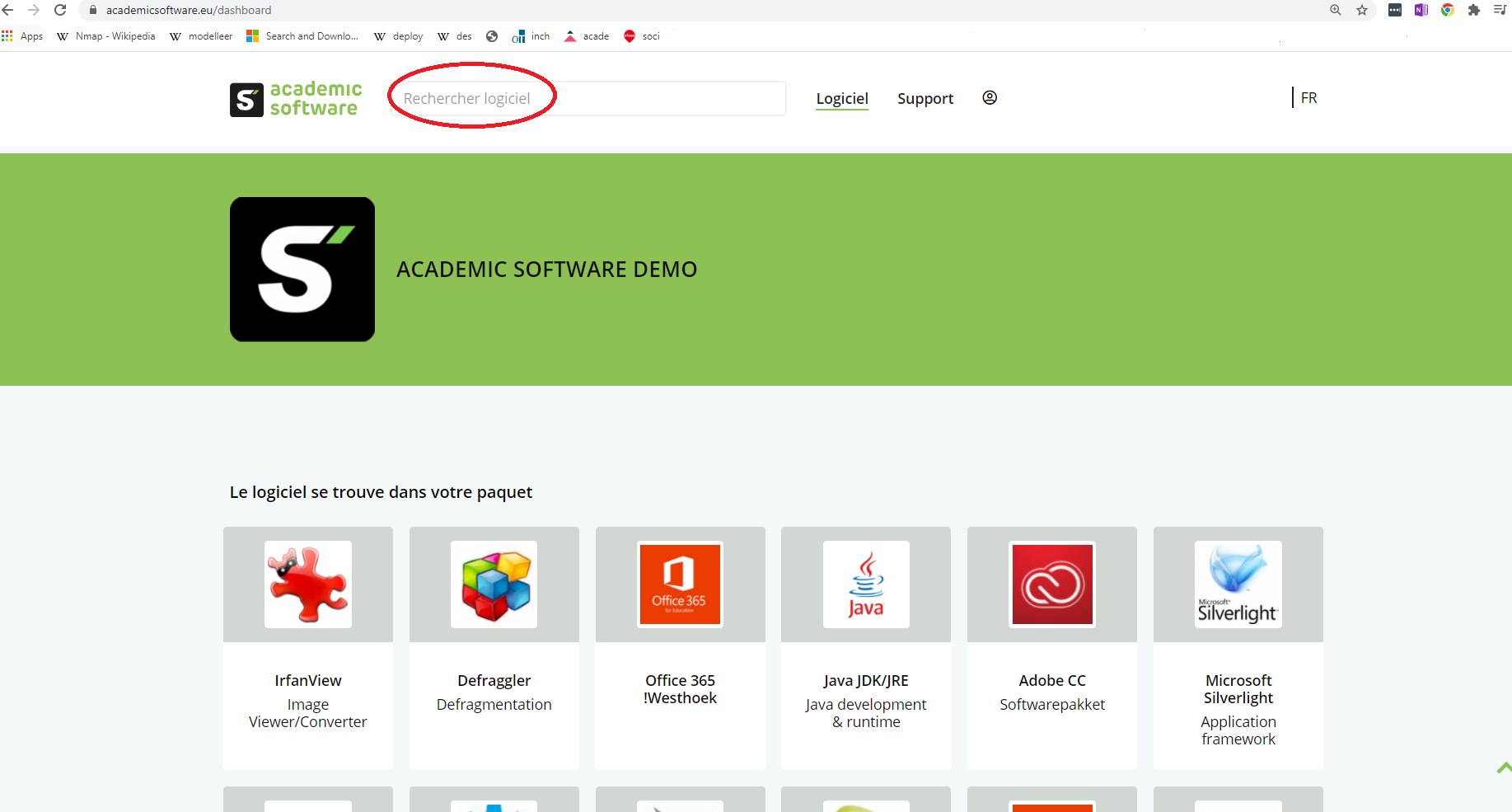Click the scroll-to-top chevron
The height and width of the screenshot is (812, 1512).
point(1503,767)
